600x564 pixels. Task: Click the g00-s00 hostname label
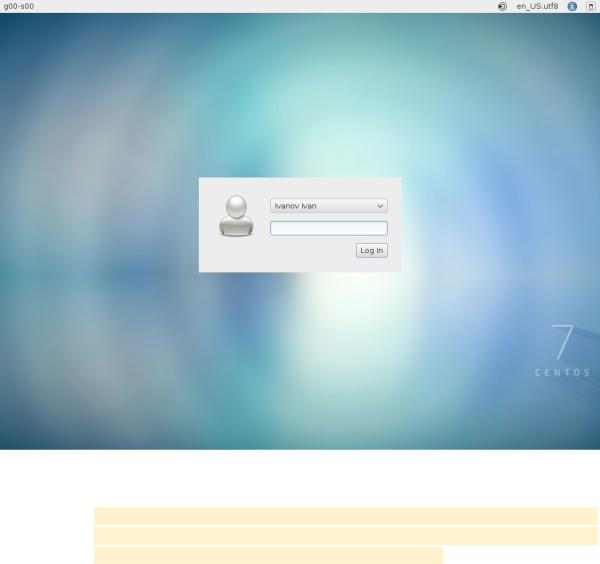pyautogui.click(x=19, y=6)
